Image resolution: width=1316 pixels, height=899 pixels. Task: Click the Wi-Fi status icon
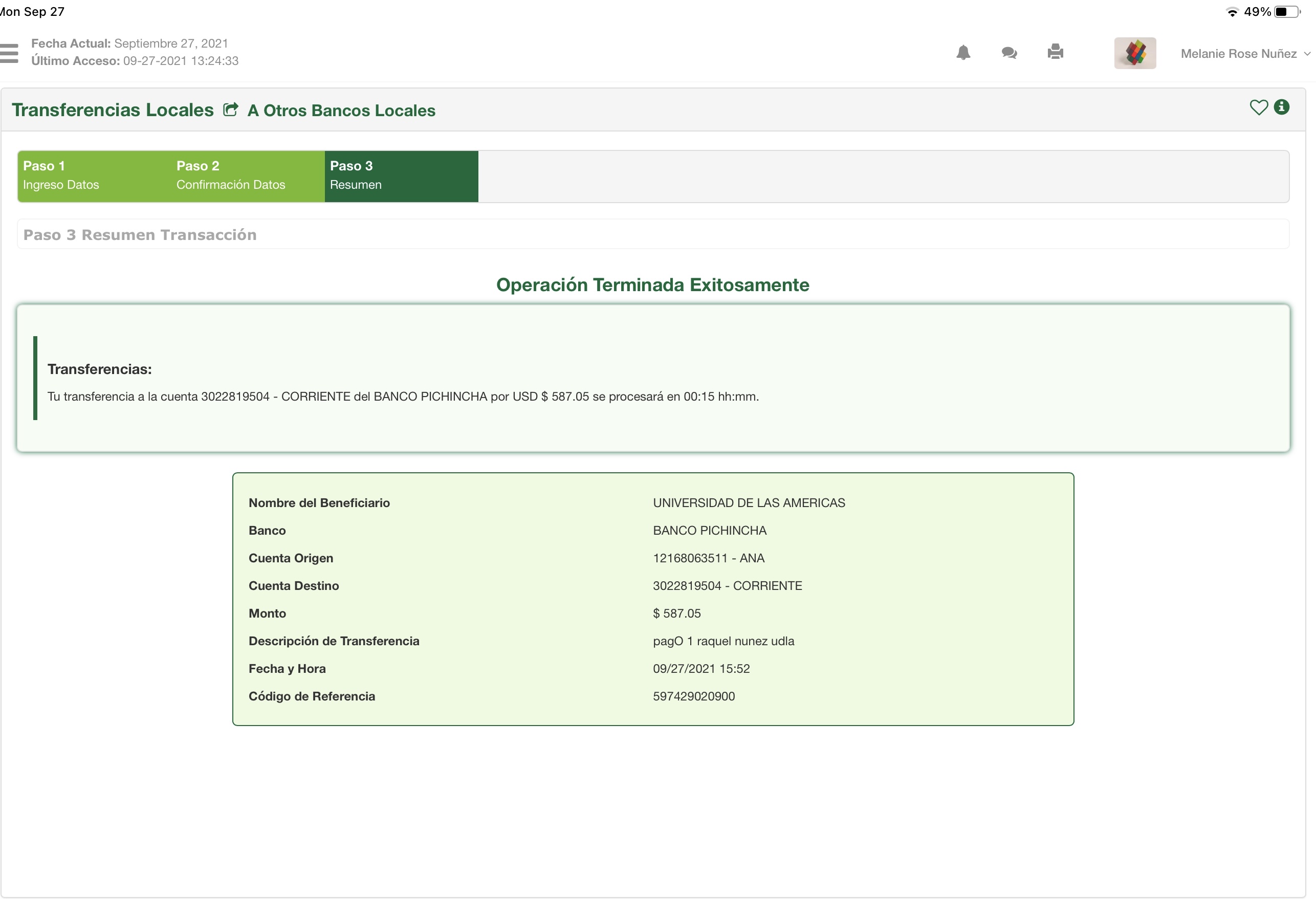[1232, 12]
